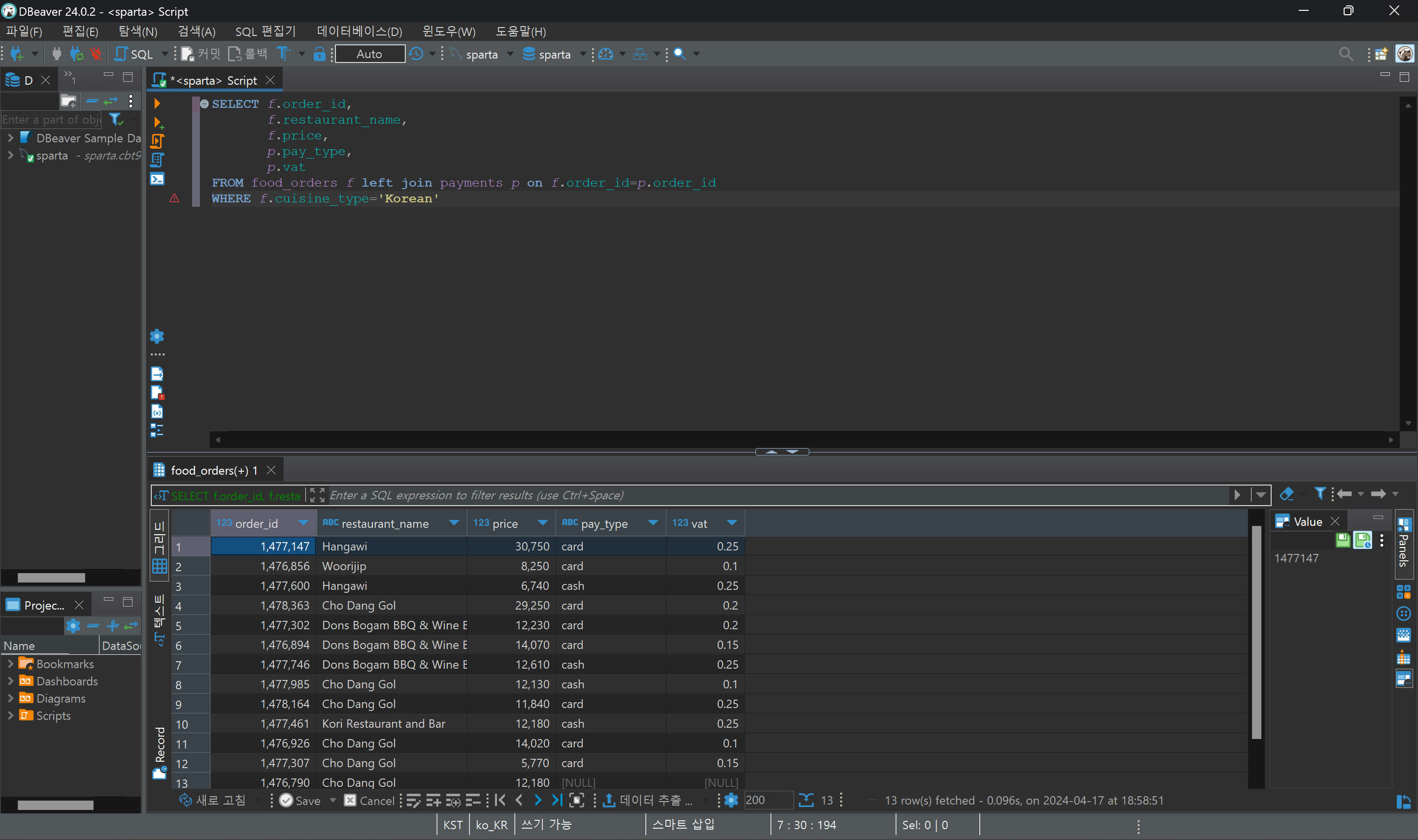Viewport: 1418px width, 840px height.
Task: Open the 데이터베이스(D) menu
Action: tap(359, 32)
